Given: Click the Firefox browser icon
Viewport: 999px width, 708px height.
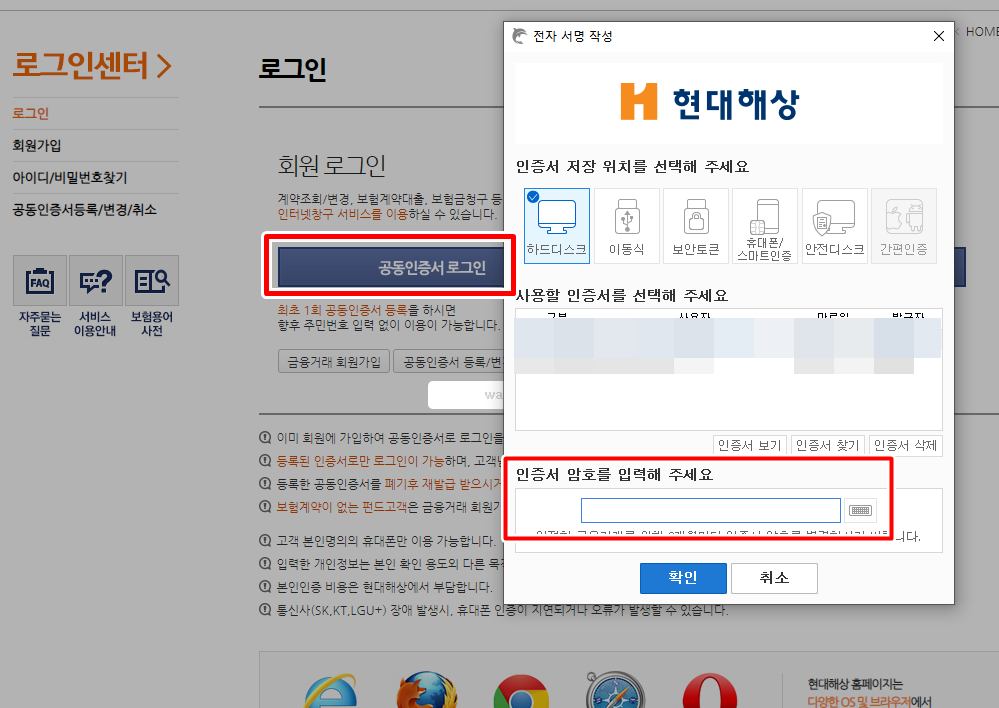Looking at the screenshot, I should tap(427, 690).
